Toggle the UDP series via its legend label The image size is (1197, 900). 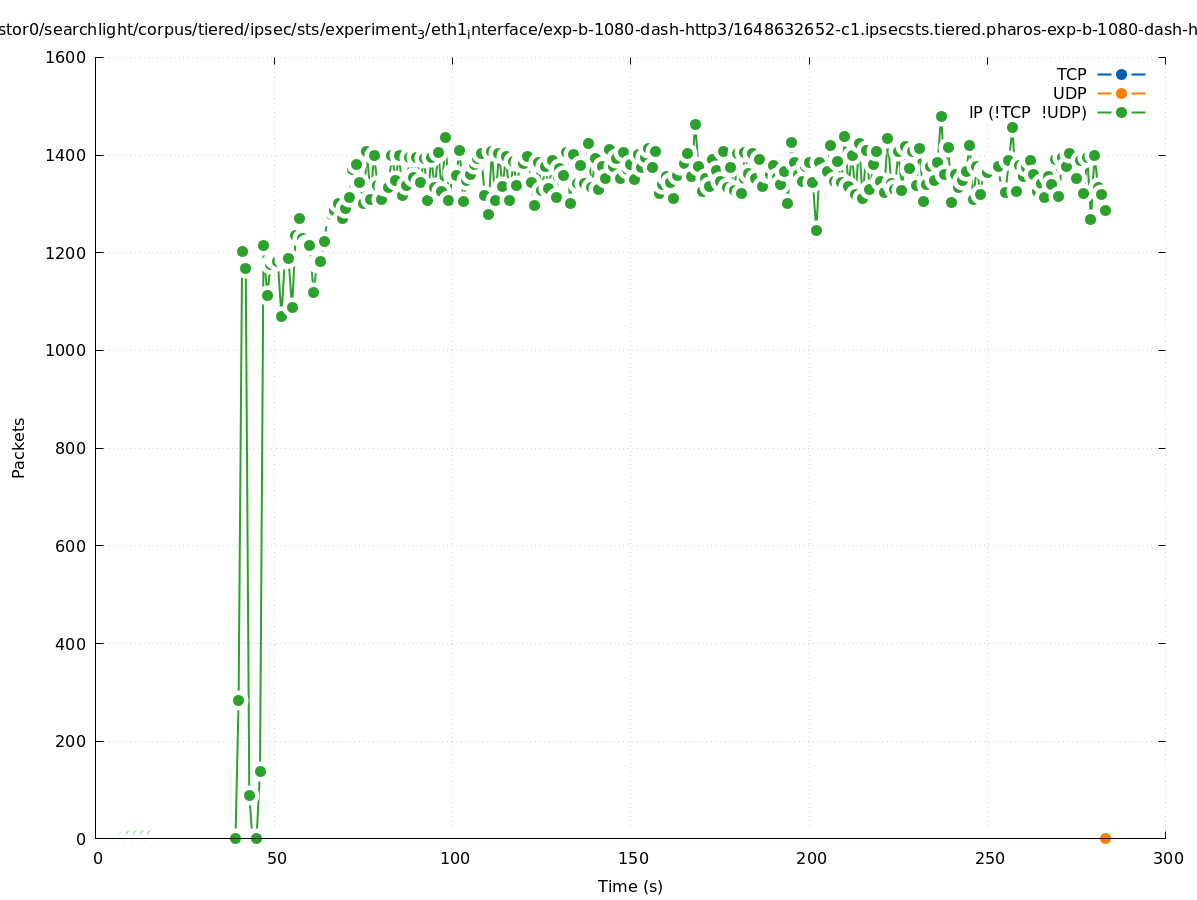(x=1069, y=93)
